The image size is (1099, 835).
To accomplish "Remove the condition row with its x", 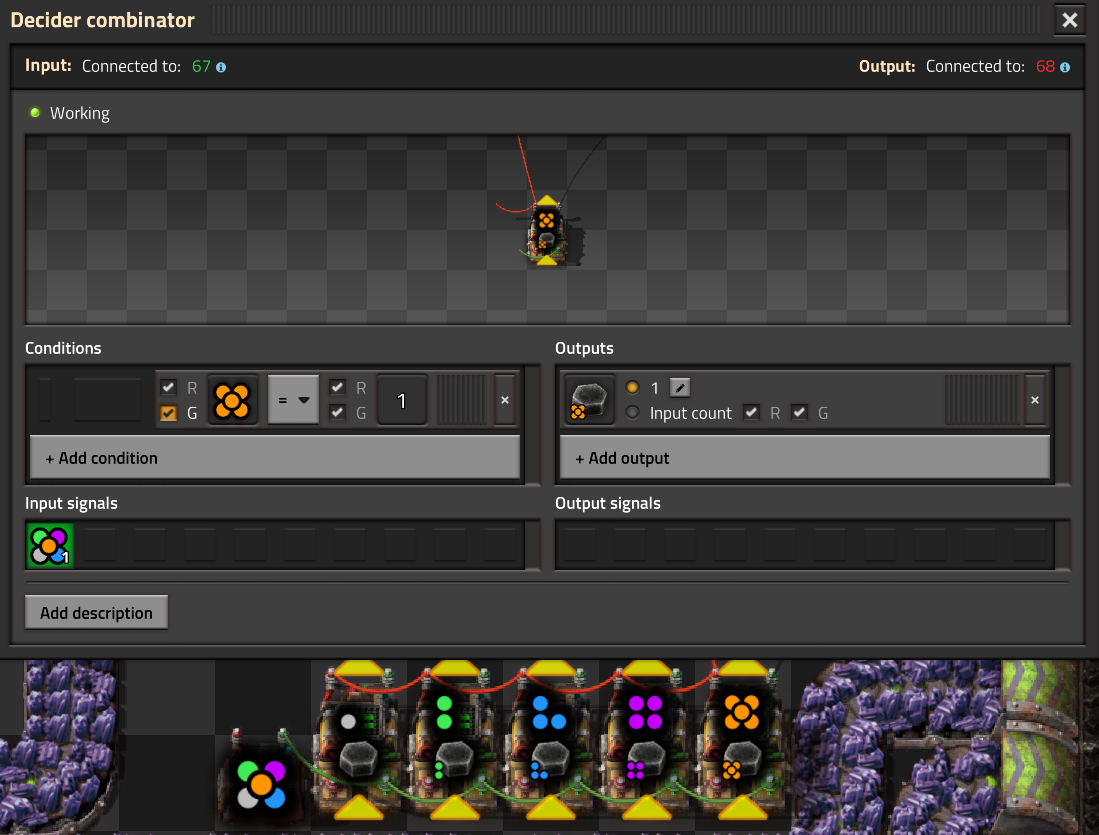I will click(x=505, y=400).
